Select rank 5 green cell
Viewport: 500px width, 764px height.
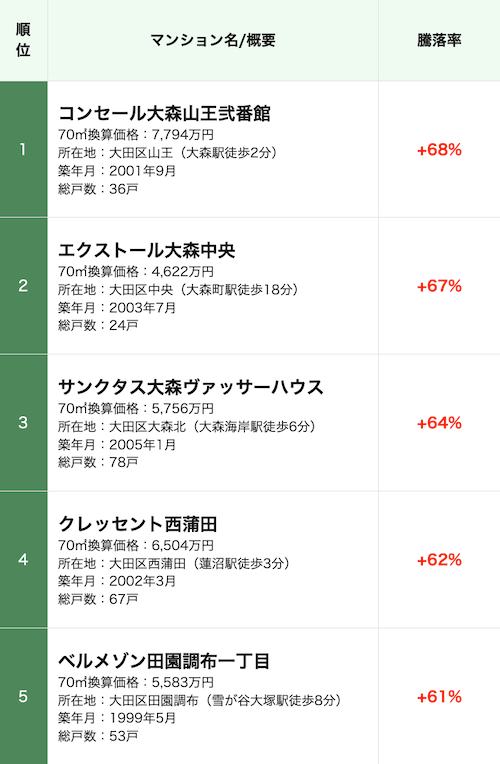click(x=23, y=696)
